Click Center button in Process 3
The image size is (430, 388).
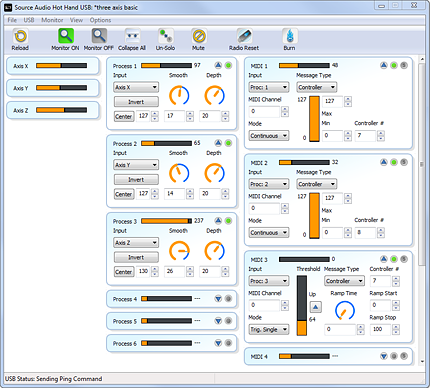[124, 272]
